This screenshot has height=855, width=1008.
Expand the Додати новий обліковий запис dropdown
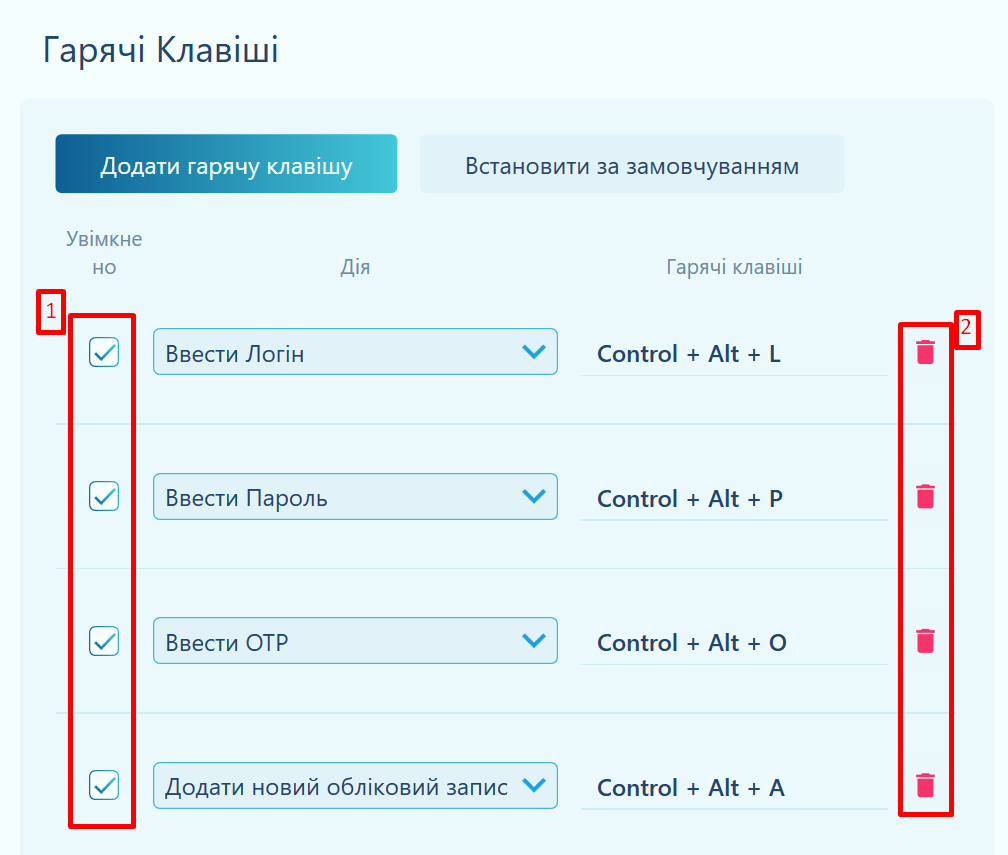coord(355,786)
